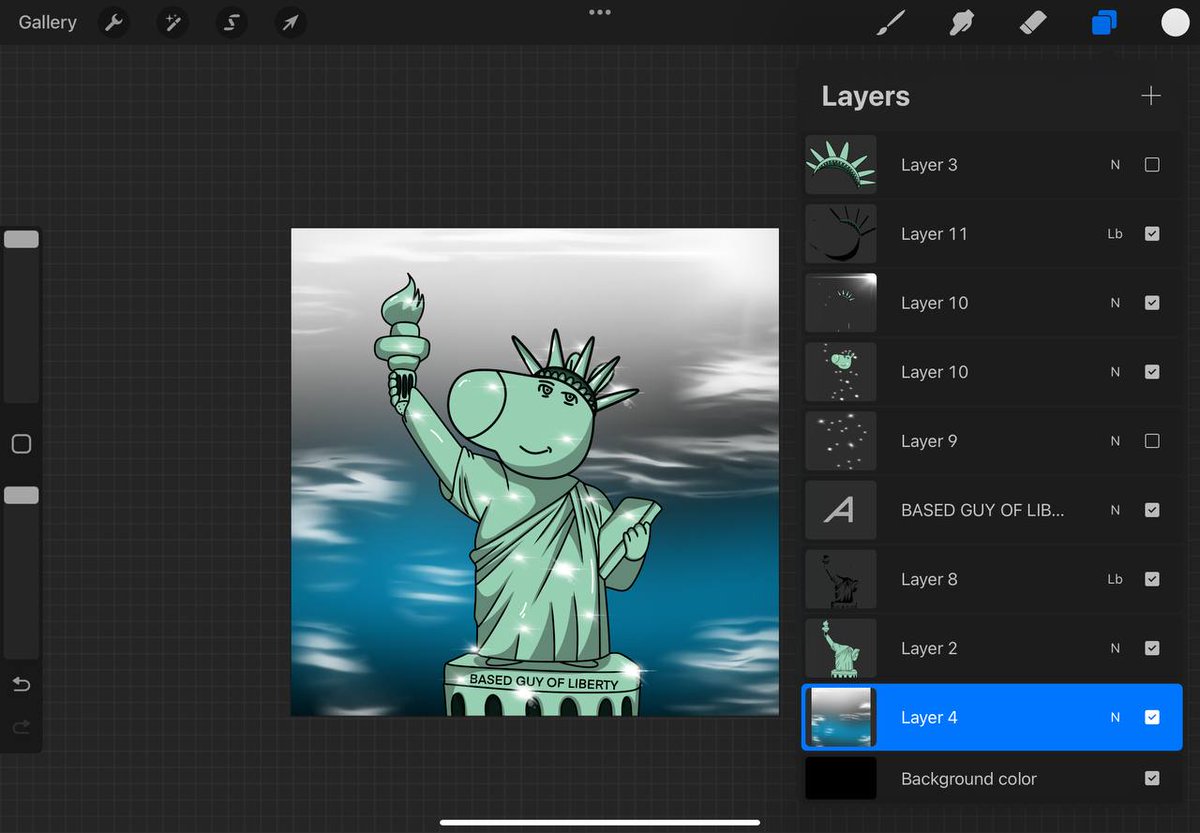The width and height of the screenshot is (1200, 833).
Task: Open blend mode N for text layer
Action: tap(1115, 510)
